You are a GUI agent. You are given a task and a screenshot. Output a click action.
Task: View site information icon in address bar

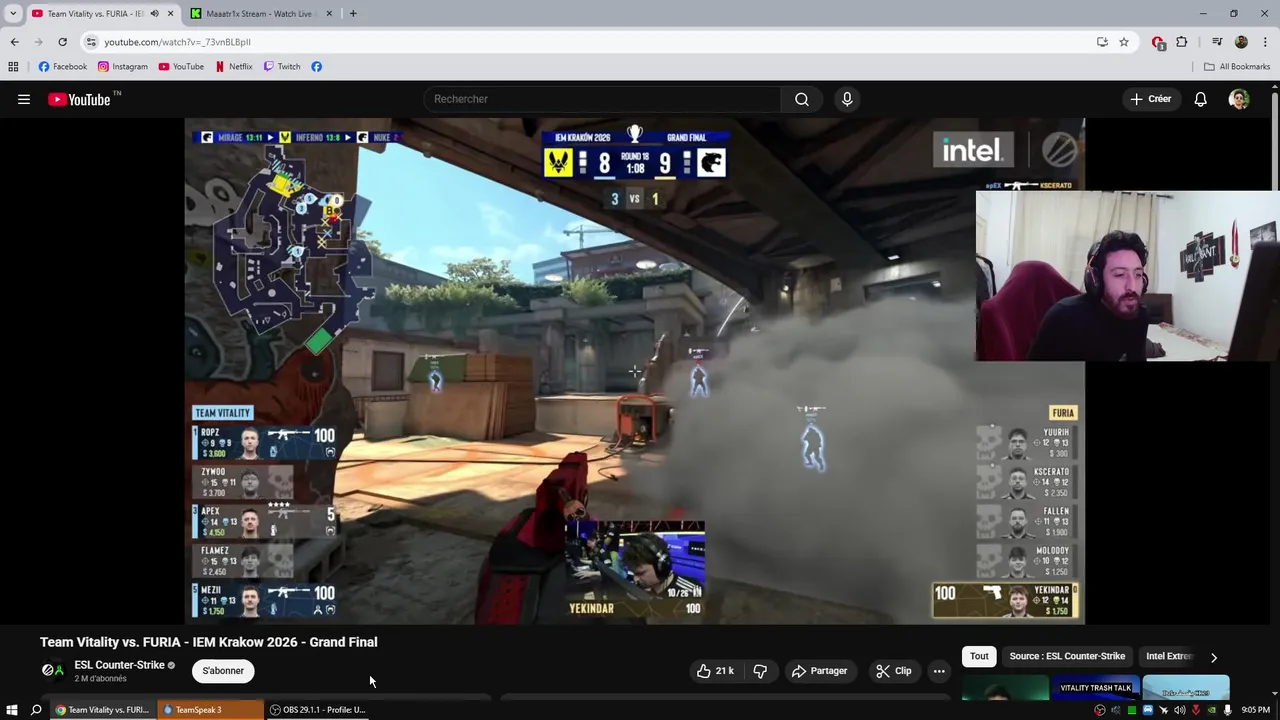[x=91, y=42]
